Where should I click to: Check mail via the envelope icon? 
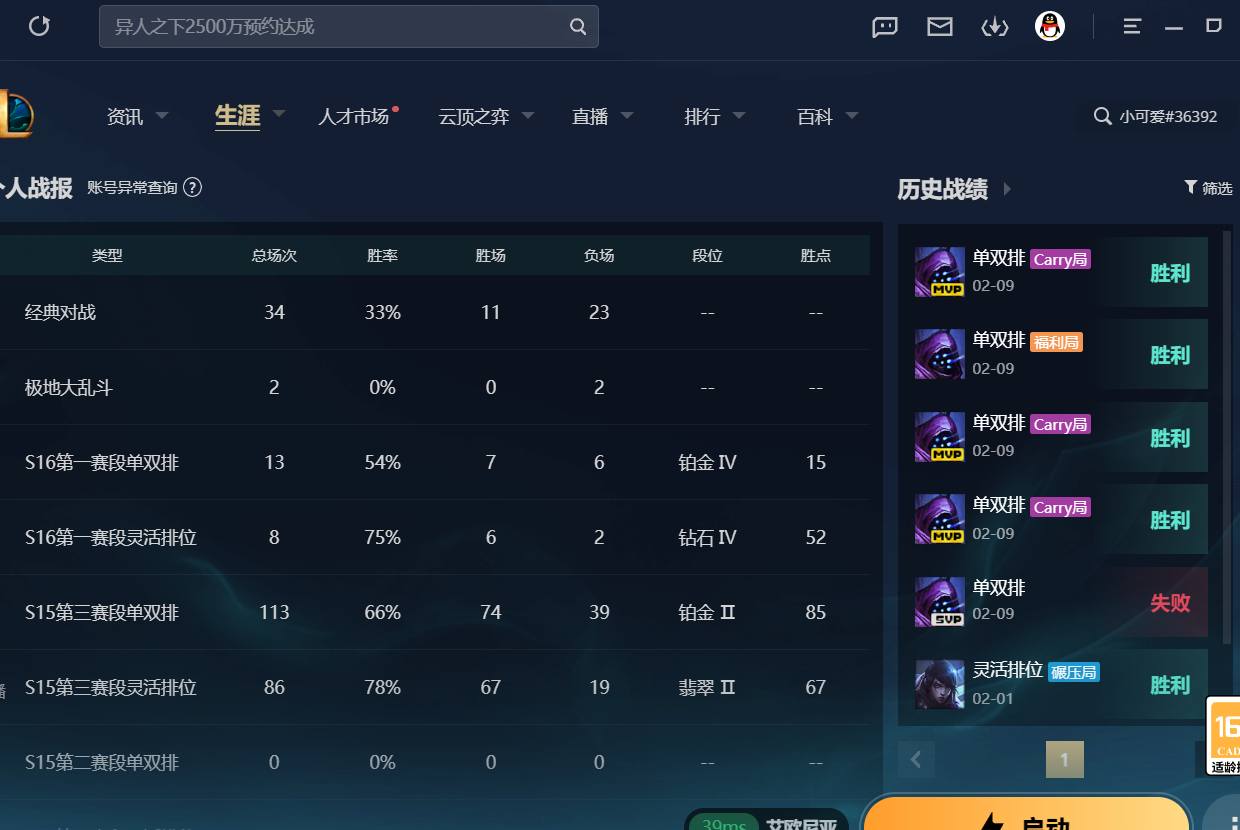click(x=939, y=27)
